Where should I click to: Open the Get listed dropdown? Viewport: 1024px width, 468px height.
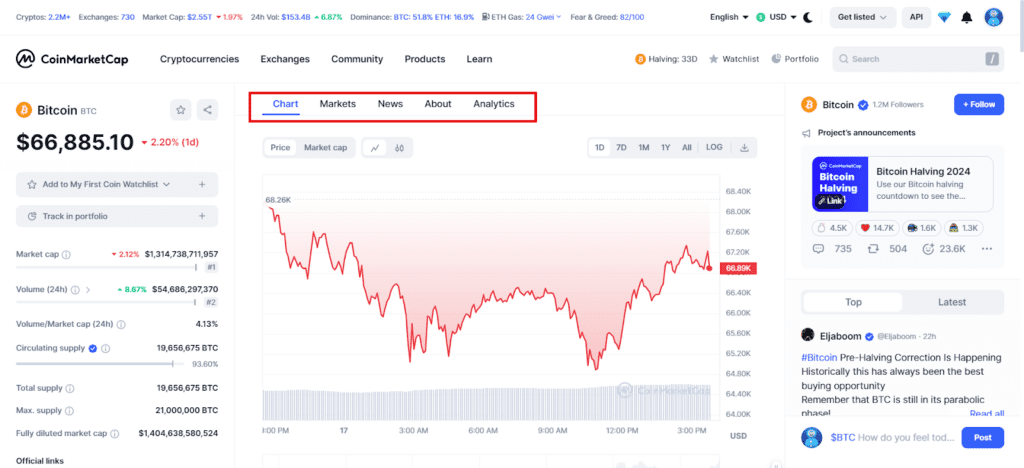tap(863, 17)
